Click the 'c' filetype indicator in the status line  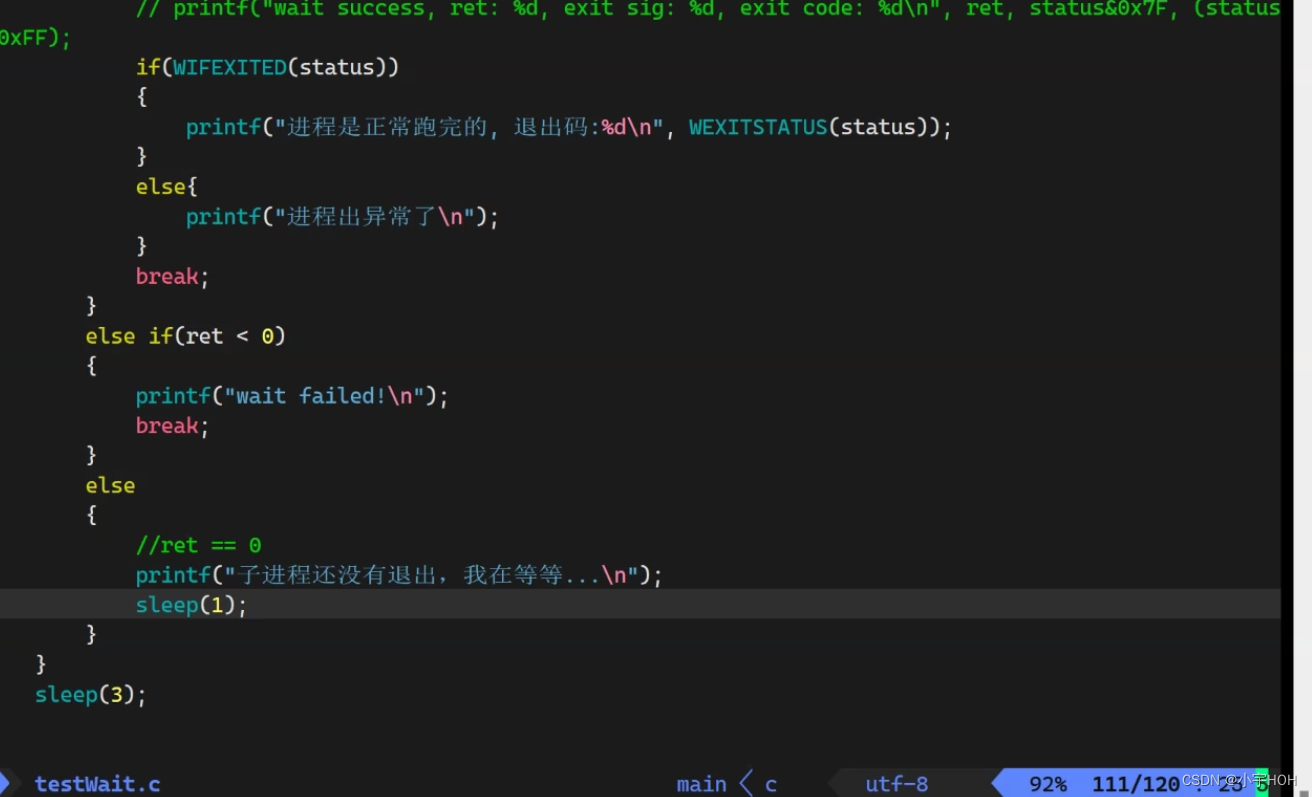pyautogui.click(x=771, y=784)
